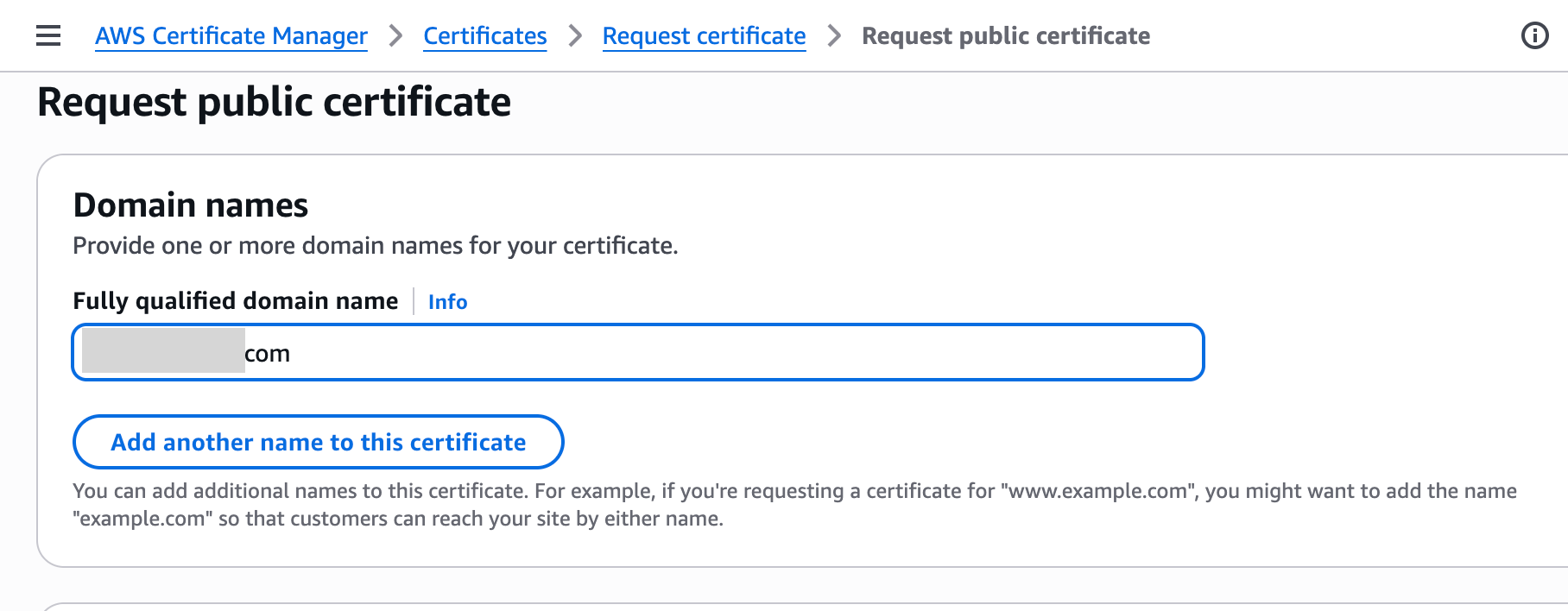Open the hamburger navigation menu
The width and height of the screenshot is (1568, 611).
click(48, 35)
